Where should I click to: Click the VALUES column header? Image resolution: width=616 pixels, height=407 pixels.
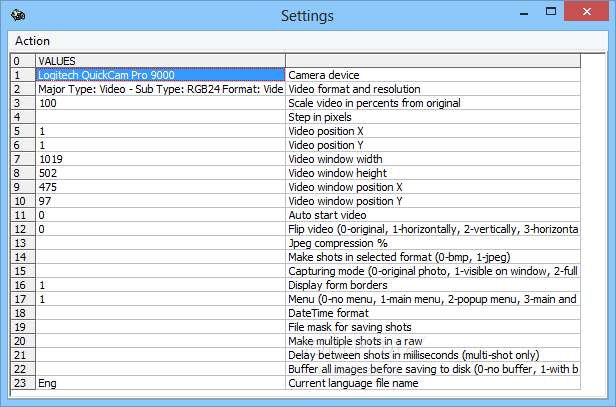[160, 61]
